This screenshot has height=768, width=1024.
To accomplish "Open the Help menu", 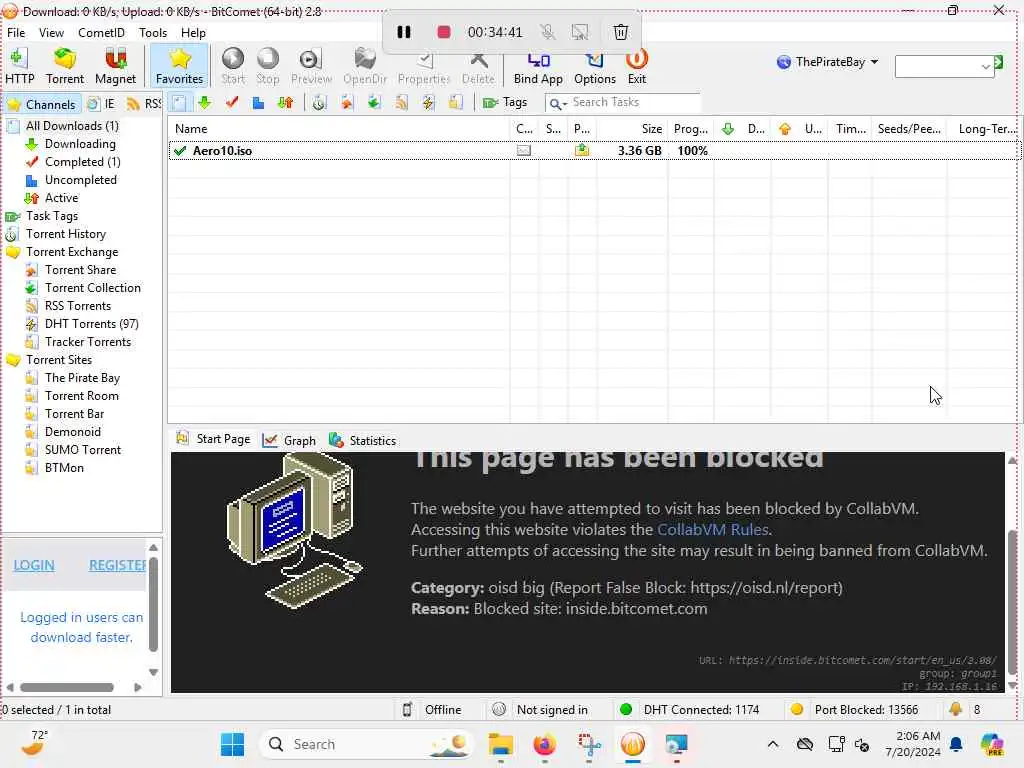I will pyautogui.click(x=193, y=33).
